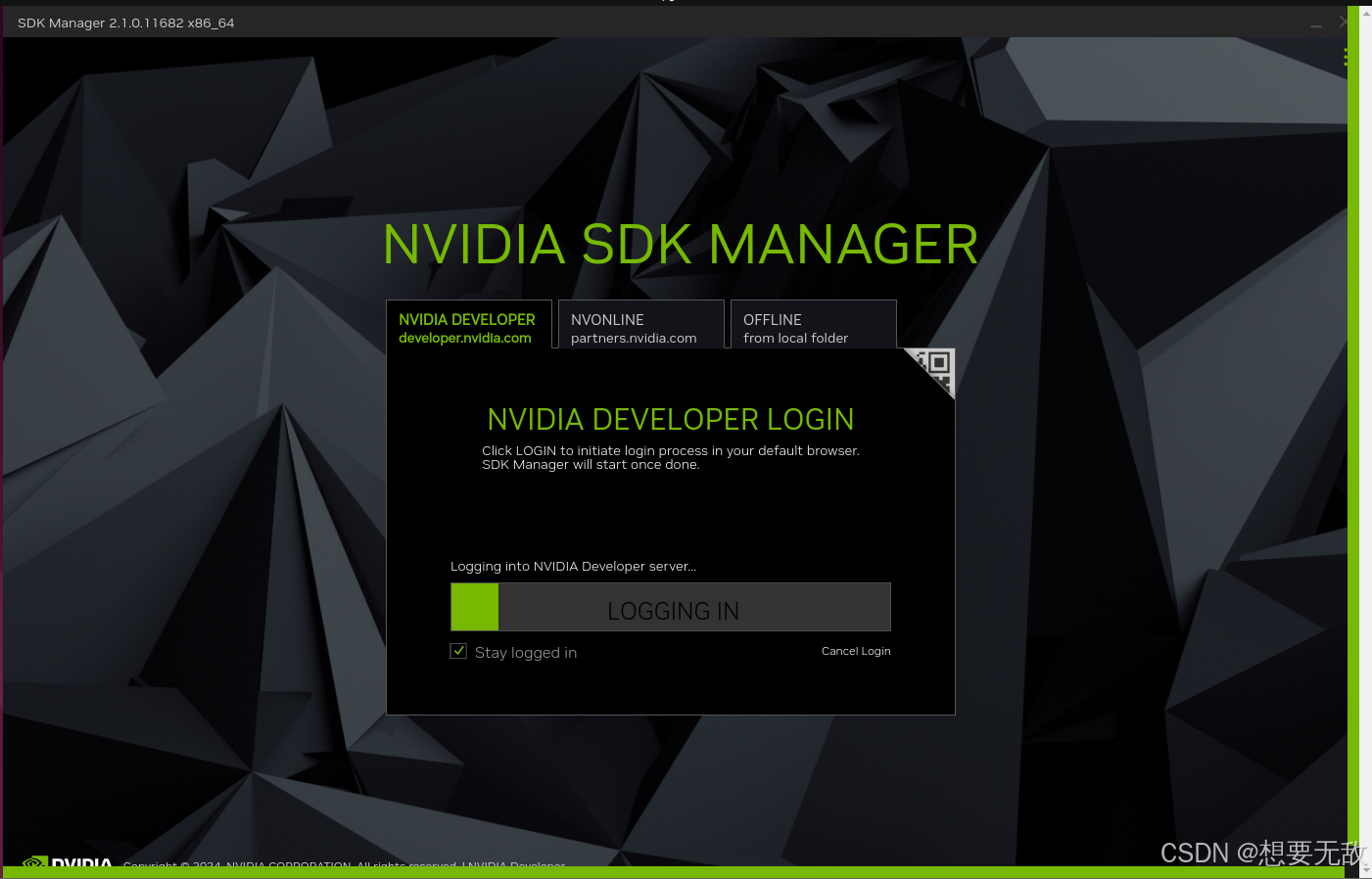Click the SDK Manager 2.1.0.11682 title bar text
Viewport: 1372px width, 879px height.
click(125, 23)
